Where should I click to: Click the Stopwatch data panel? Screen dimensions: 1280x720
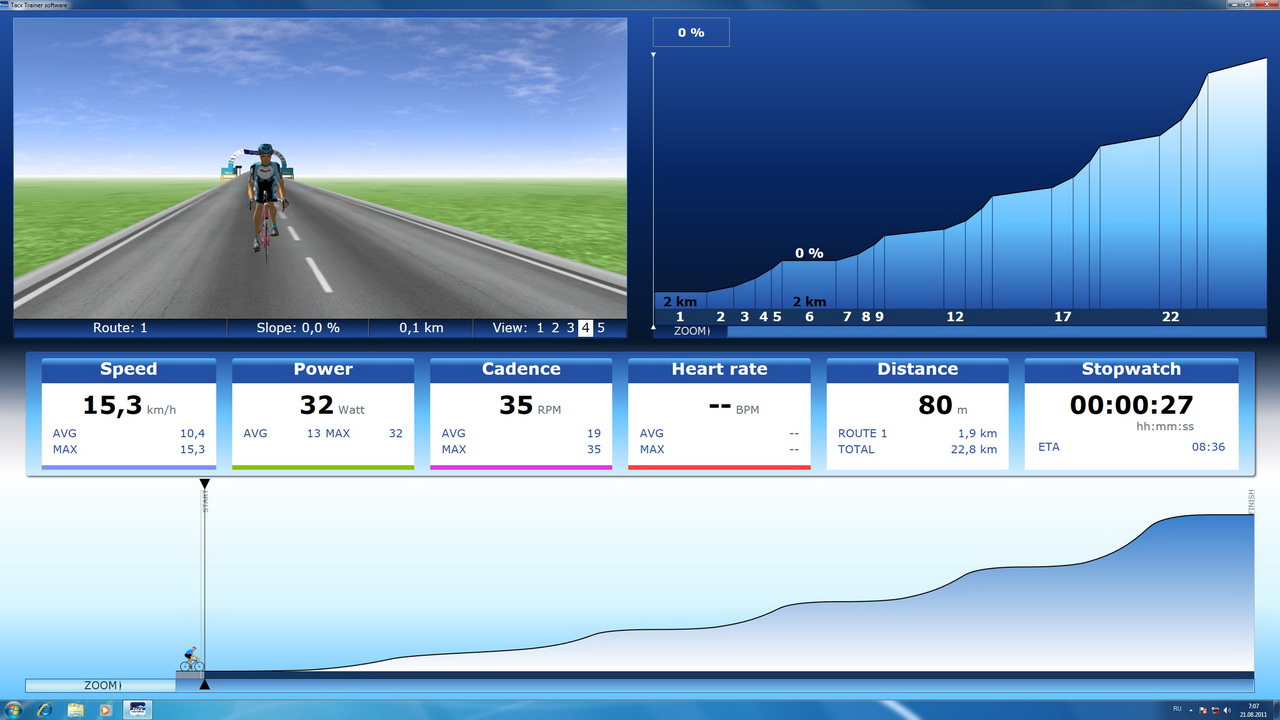(x=1131, y=413)
